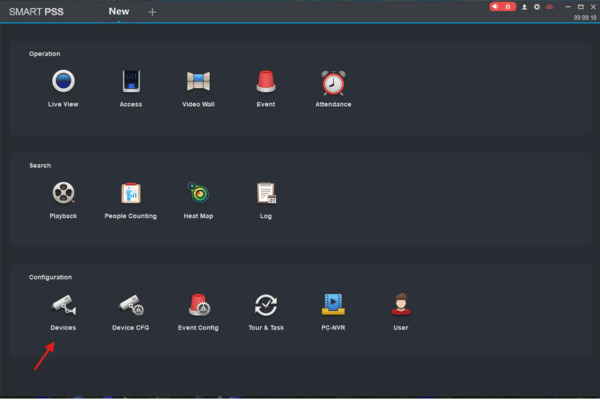Open the Event alarm module
Image resolution: width=600 pixels, height=400 pixels.
coord(266,88)
